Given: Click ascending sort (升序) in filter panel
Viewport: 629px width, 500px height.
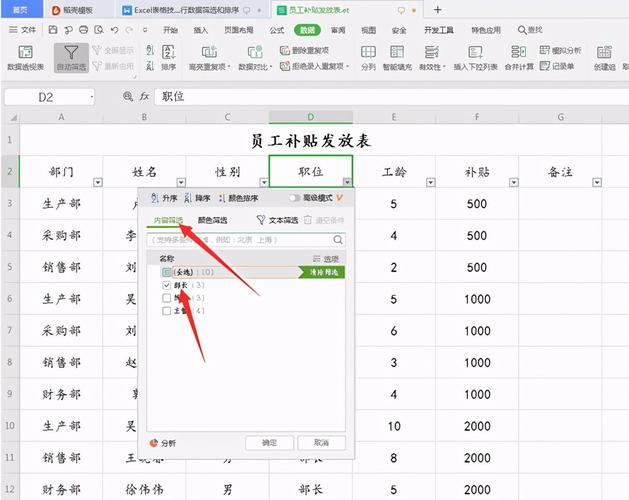Looking at the screenshot, I should click(164, 198).
